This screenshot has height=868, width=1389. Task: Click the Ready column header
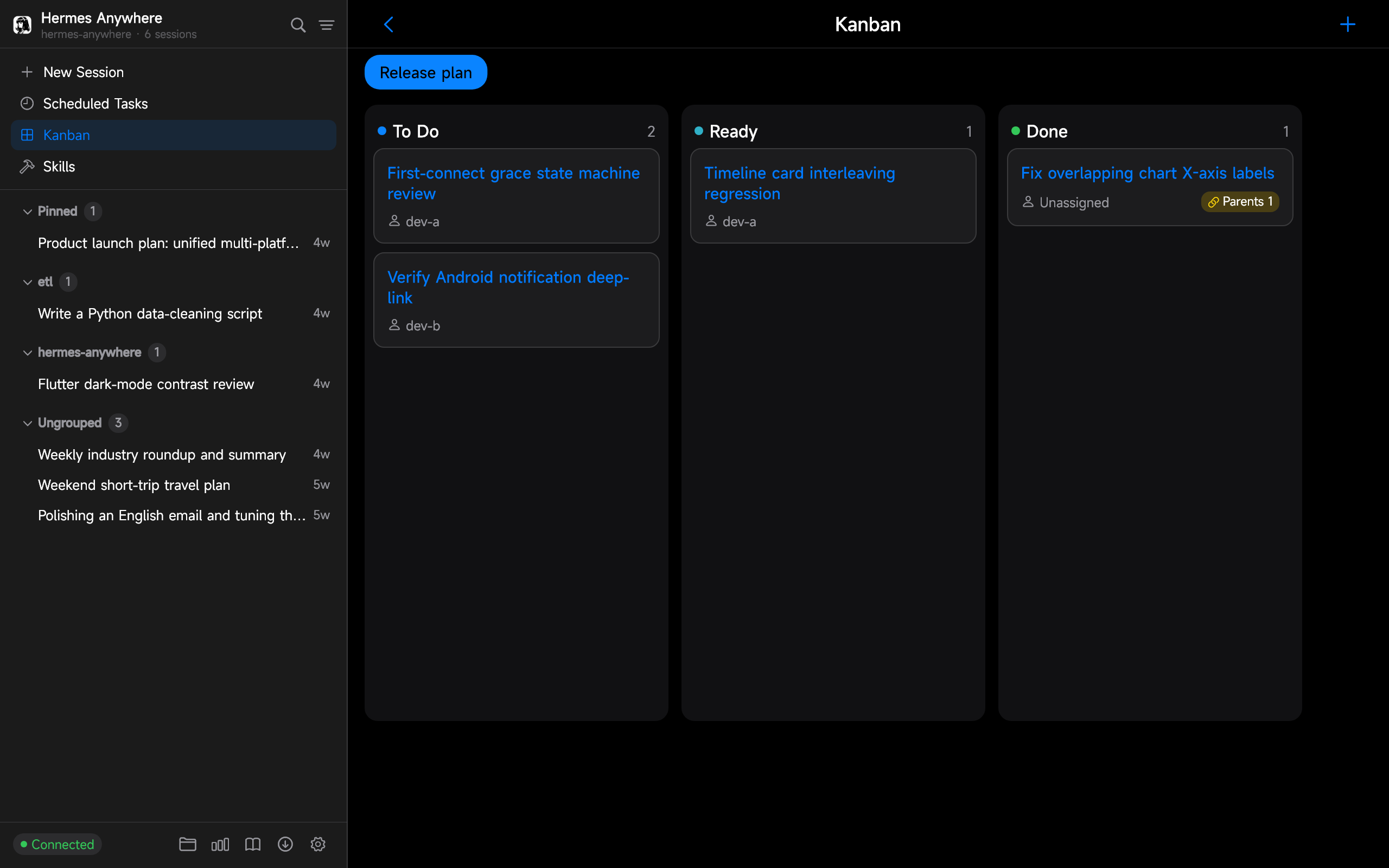(833, 131)
